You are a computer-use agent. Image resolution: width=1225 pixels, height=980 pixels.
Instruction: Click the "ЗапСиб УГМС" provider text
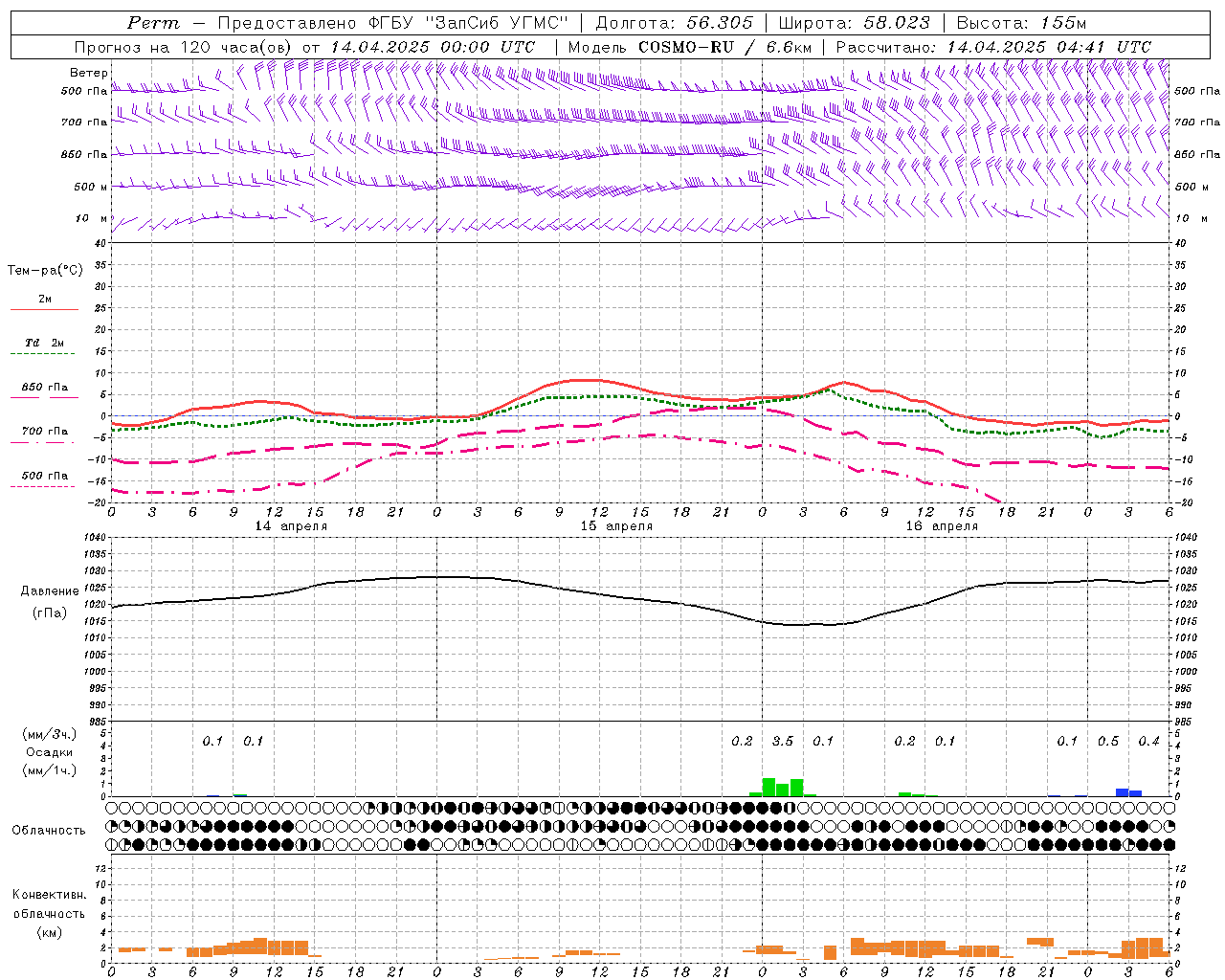tap(496, 23)
